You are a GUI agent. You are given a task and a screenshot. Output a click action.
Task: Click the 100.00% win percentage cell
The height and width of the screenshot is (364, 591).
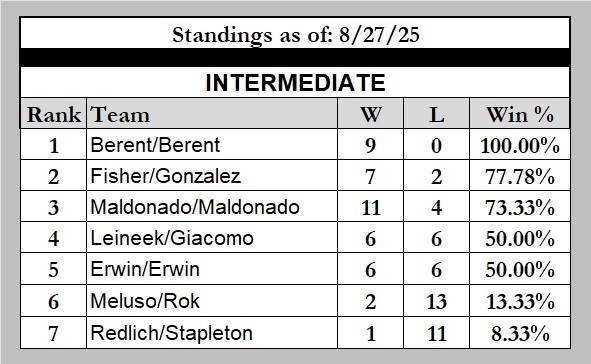pyautogui.click(x=520, y=145)
